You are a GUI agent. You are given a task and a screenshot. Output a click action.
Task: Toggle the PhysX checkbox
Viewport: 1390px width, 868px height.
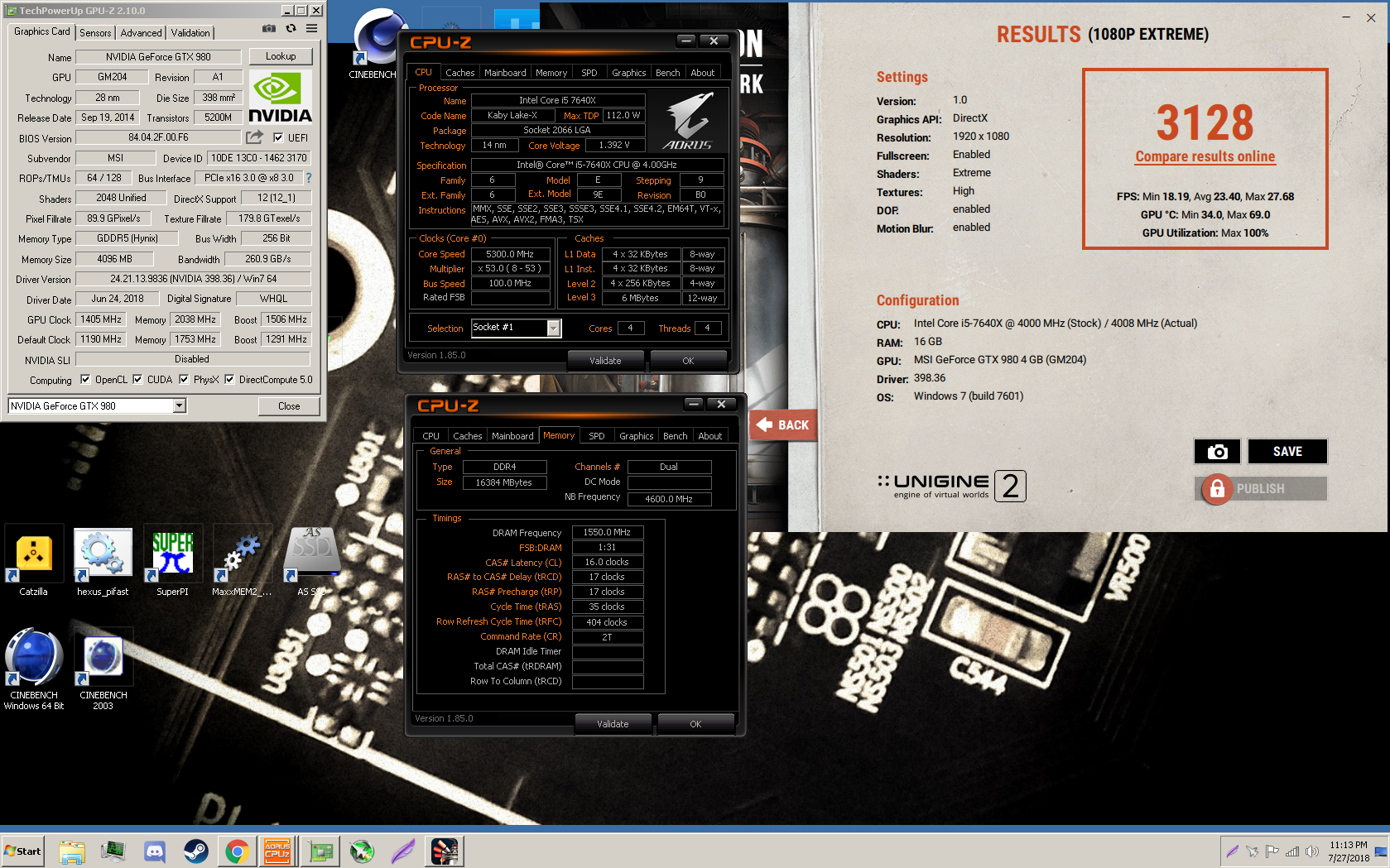coord(184,379)
